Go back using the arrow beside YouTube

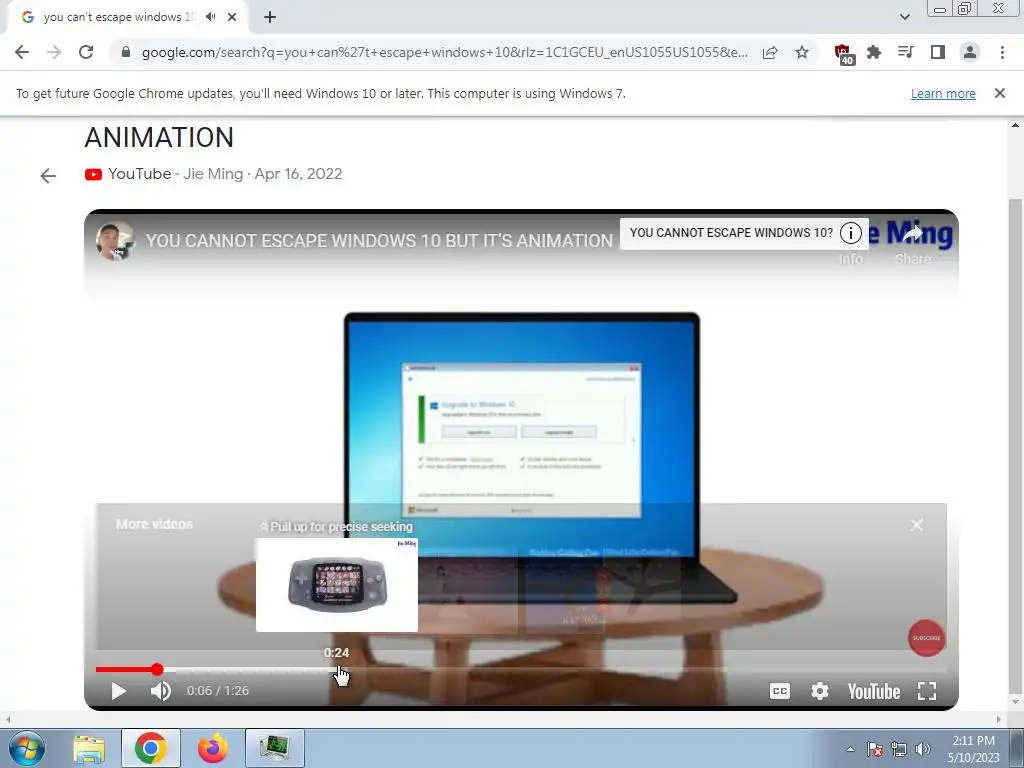[48, 176]
